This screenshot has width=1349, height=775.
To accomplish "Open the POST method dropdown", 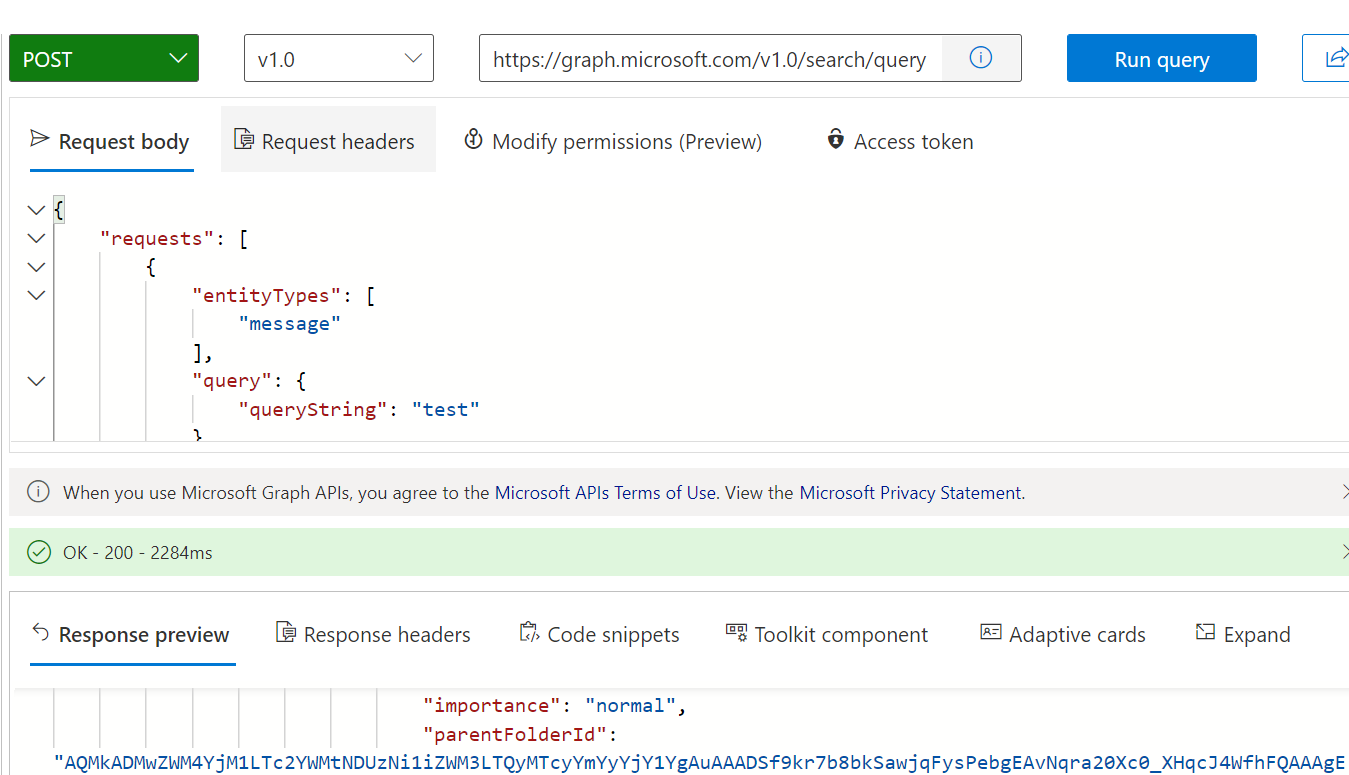I will [104, 58].
